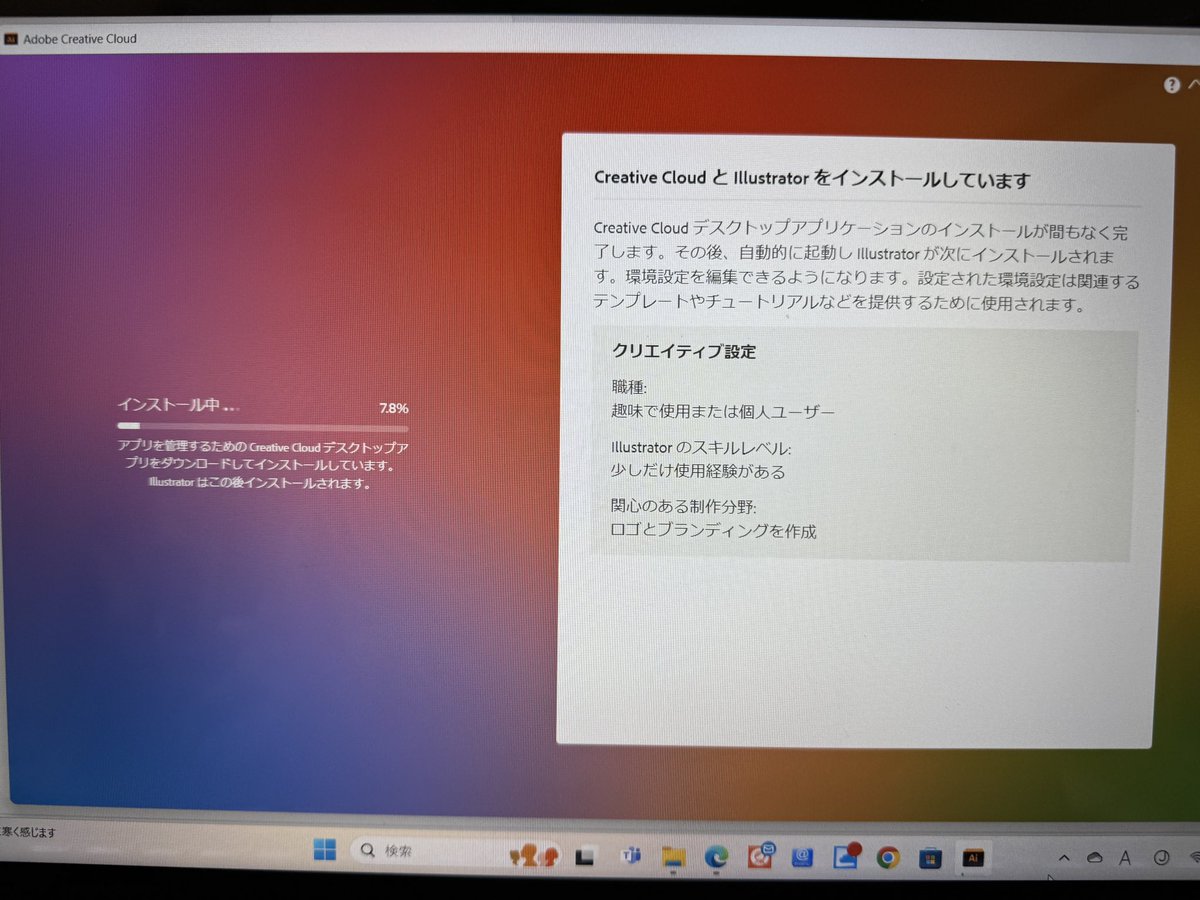This screenshot has width=1200, height=900.
Task: Click the 少しだけ使用経験がある value
Action: click(698, 471)
